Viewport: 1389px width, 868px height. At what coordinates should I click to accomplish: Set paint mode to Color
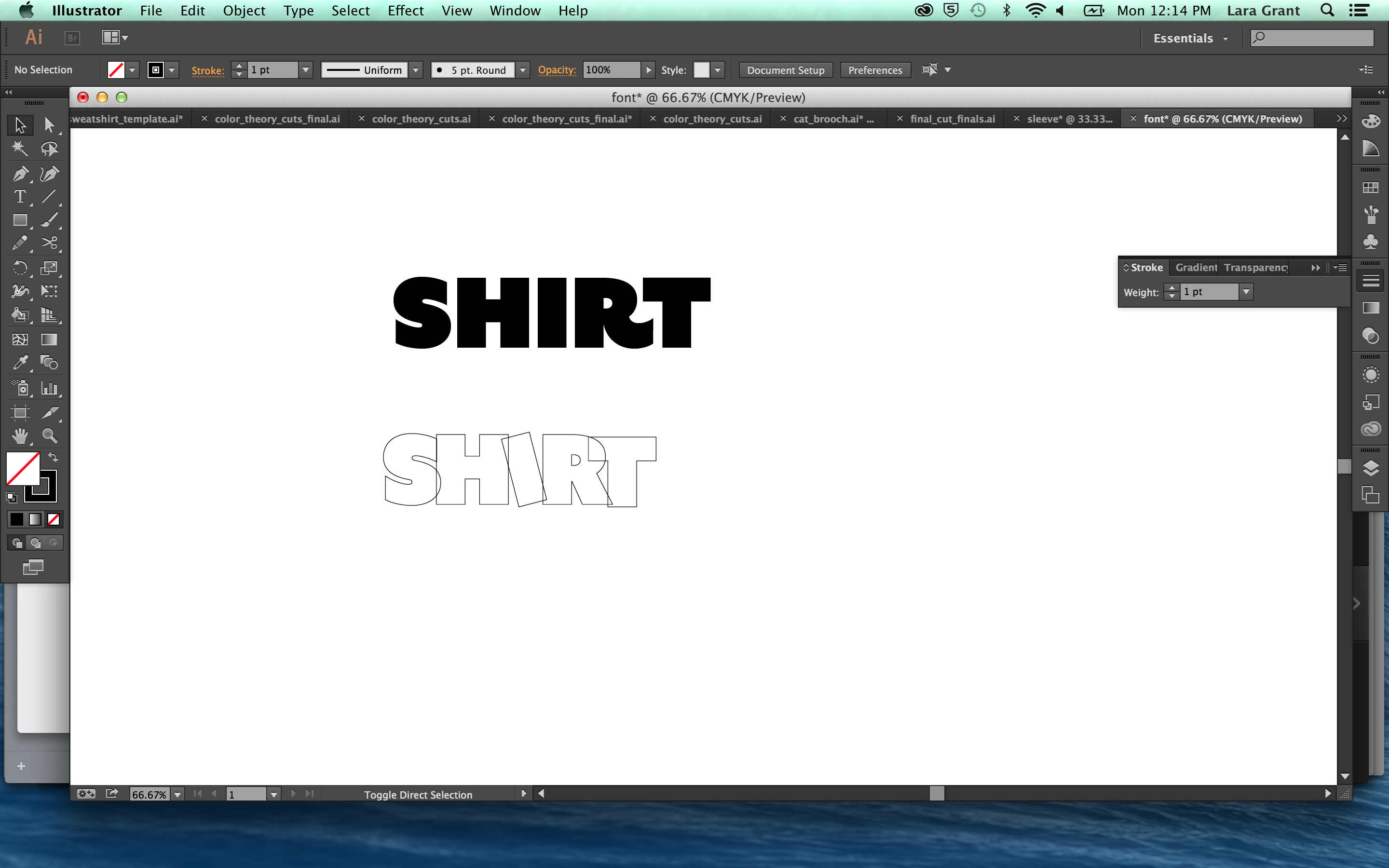tap(17, 519)
